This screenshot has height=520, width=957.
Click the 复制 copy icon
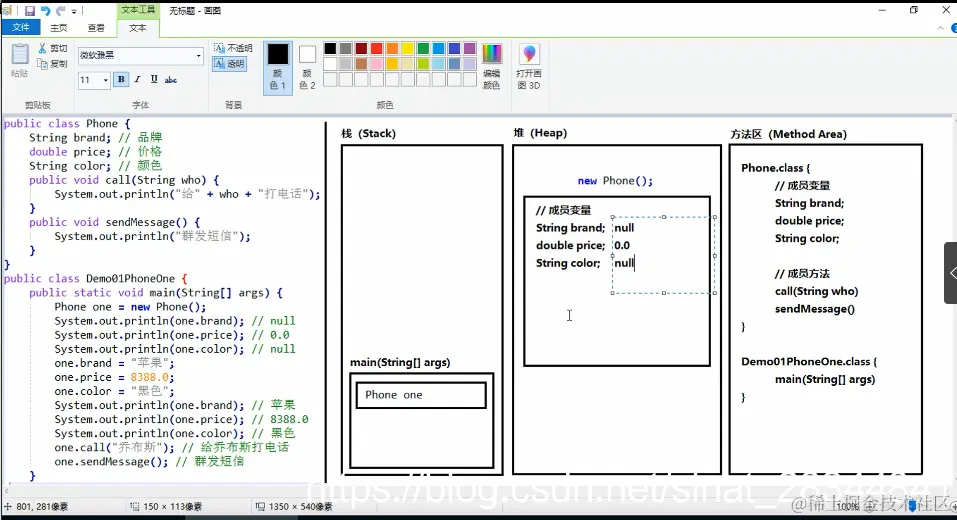click(42, 63)
